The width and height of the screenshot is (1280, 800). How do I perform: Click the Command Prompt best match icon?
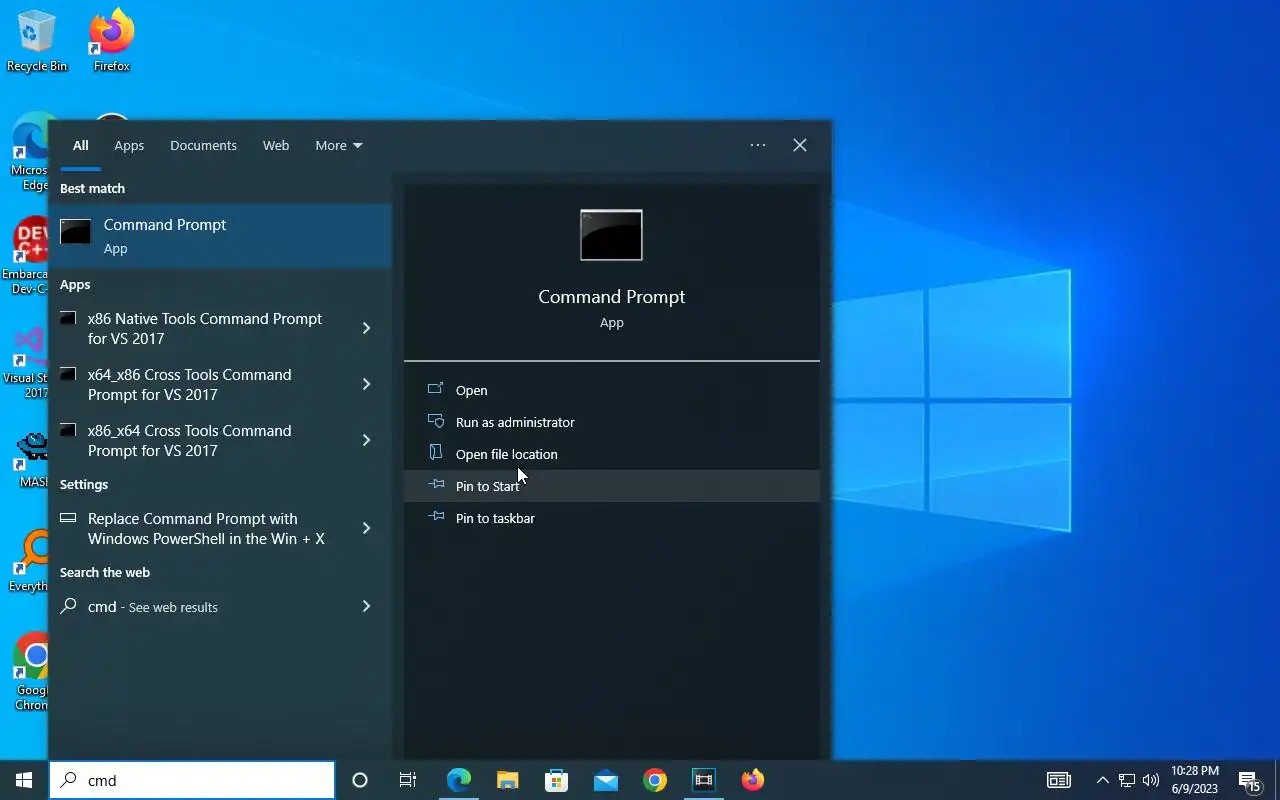[76, 232]
